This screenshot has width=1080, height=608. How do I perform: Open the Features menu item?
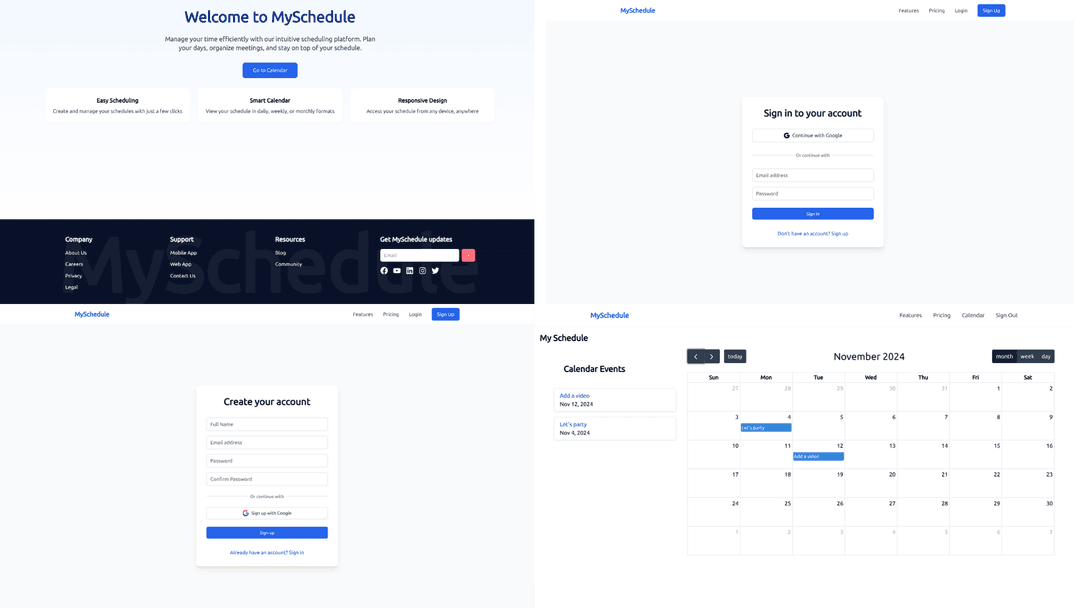coord(909,10)
